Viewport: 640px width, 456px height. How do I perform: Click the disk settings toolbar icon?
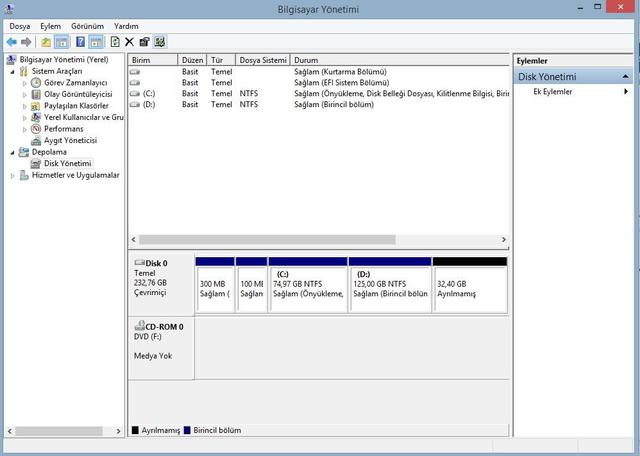(160, 42)
